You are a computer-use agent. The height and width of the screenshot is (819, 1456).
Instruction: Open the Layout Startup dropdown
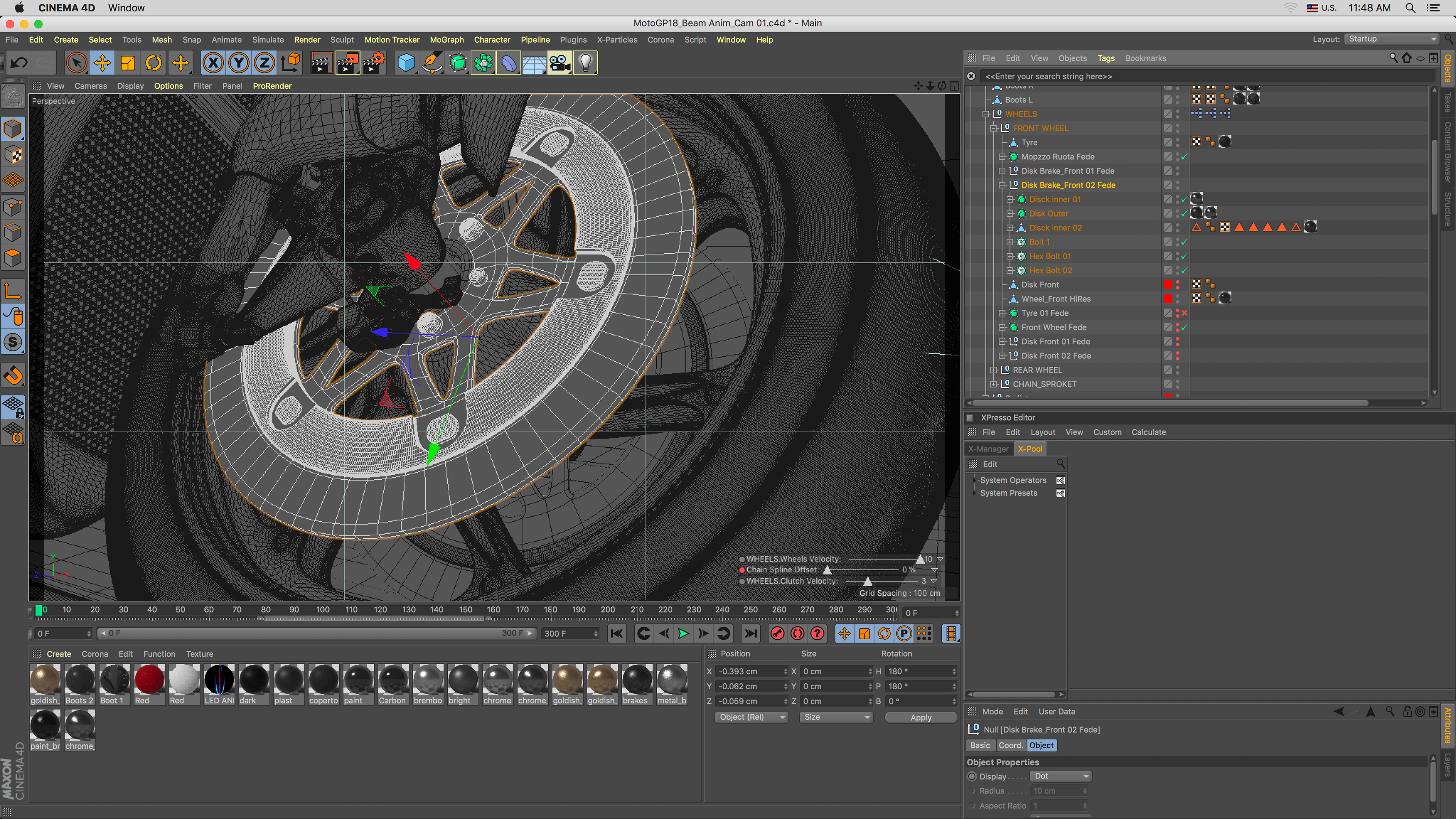(1392, 39)
